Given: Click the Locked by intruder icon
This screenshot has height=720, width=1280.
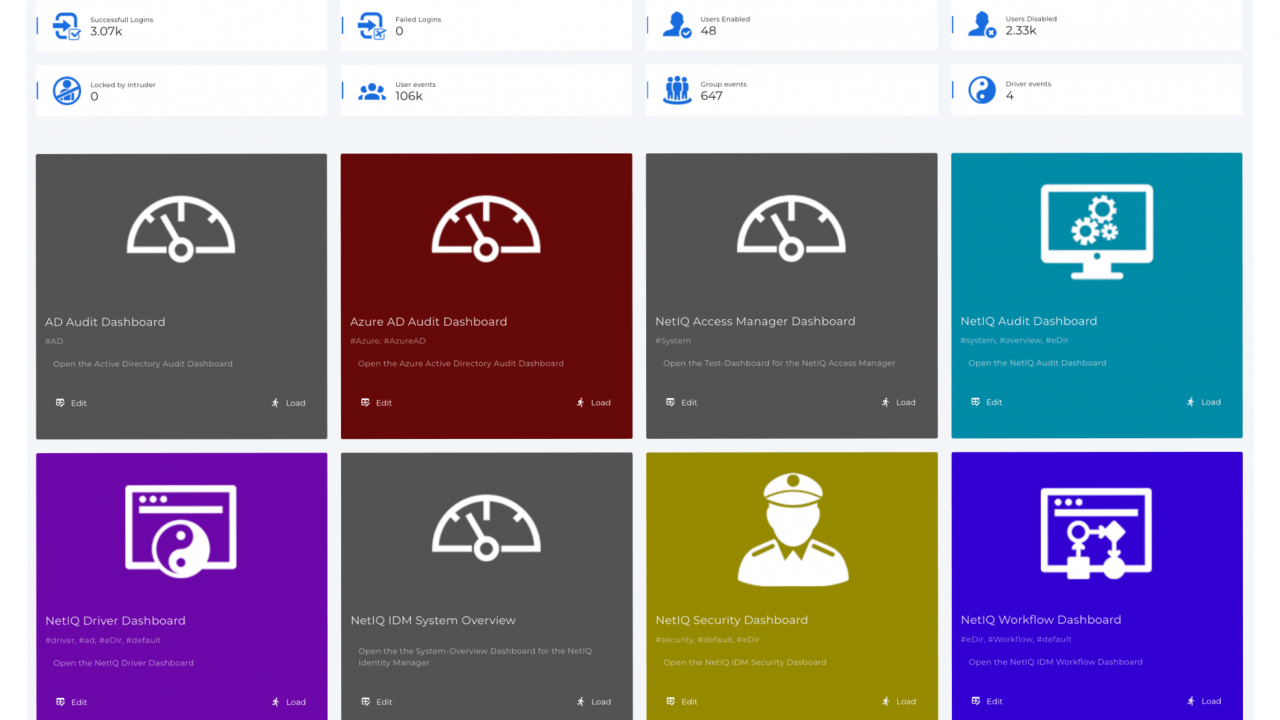Looking at the screenshot, I should 67,91.
